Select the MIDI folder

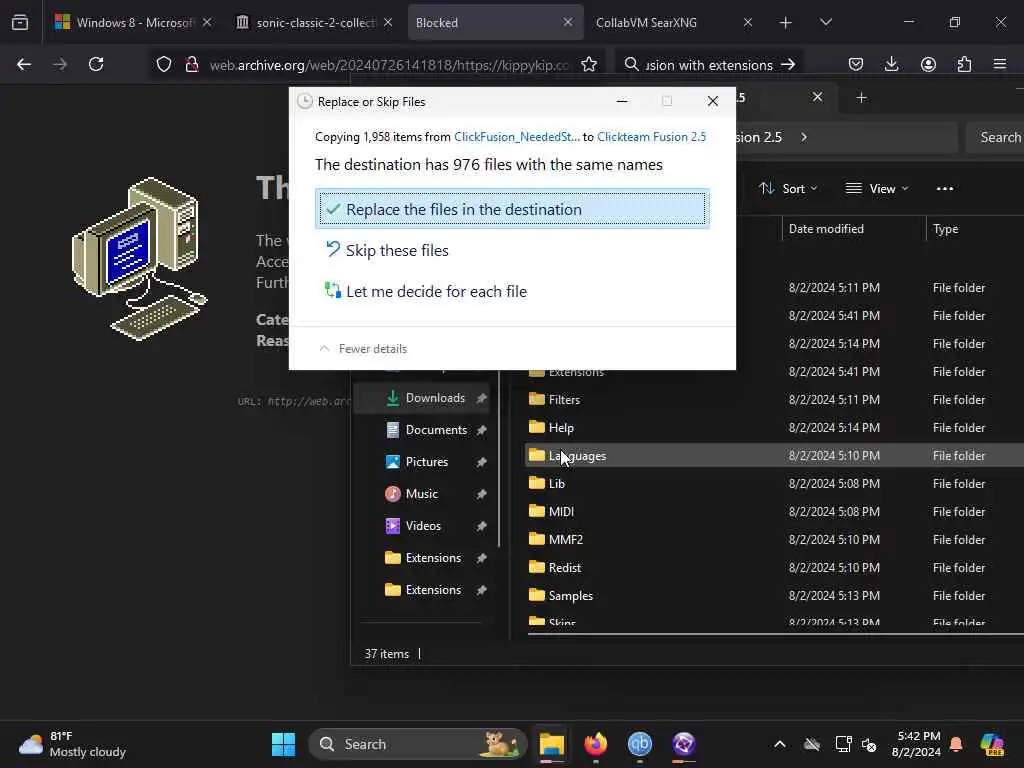click(774, 511)
